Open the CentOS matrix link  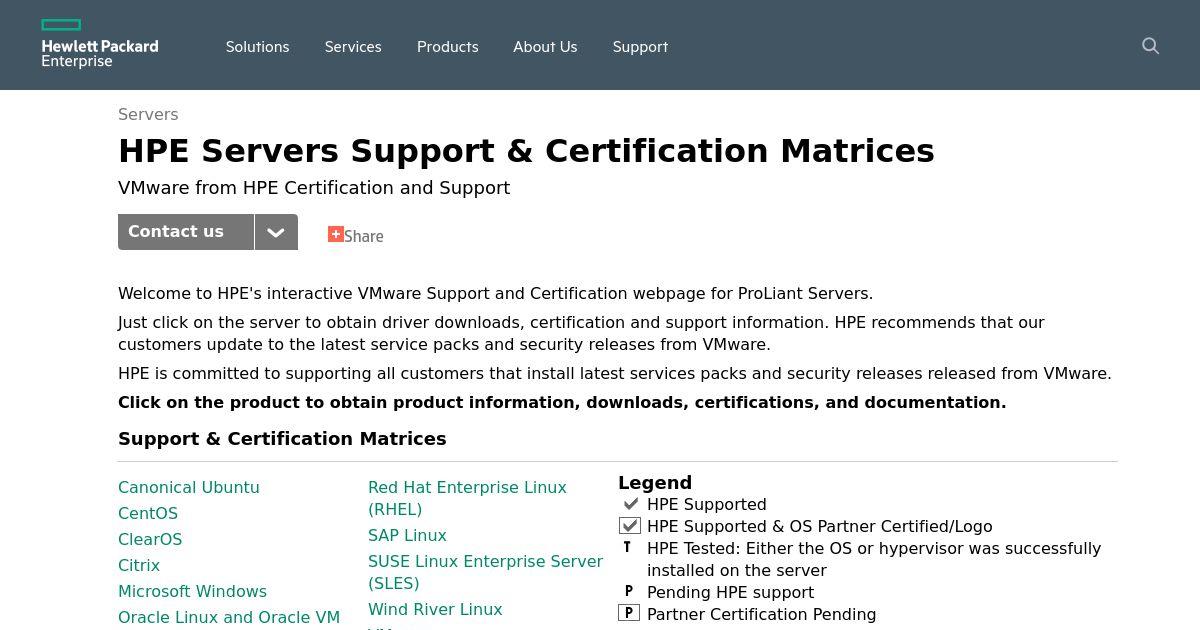[x=148, y=513]
